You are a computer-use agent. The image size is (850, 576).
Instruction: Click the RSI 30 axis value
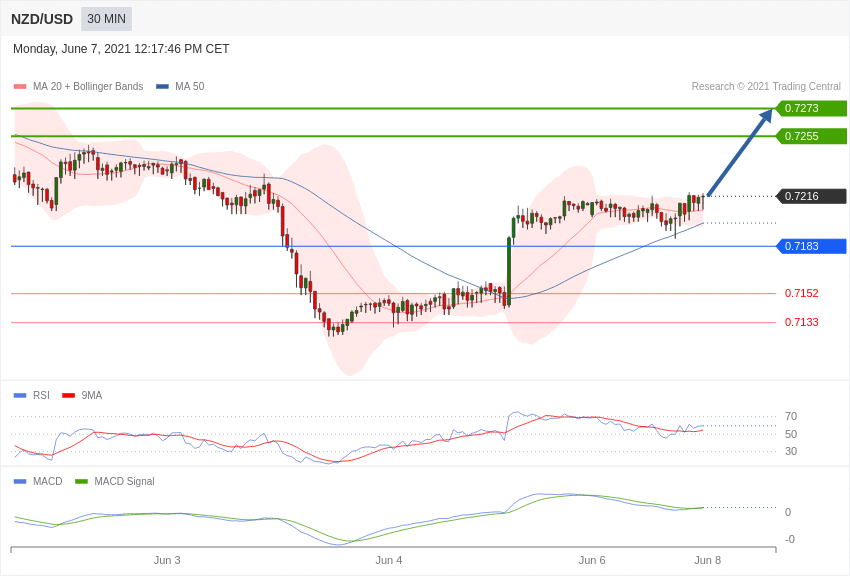(791, 451)
